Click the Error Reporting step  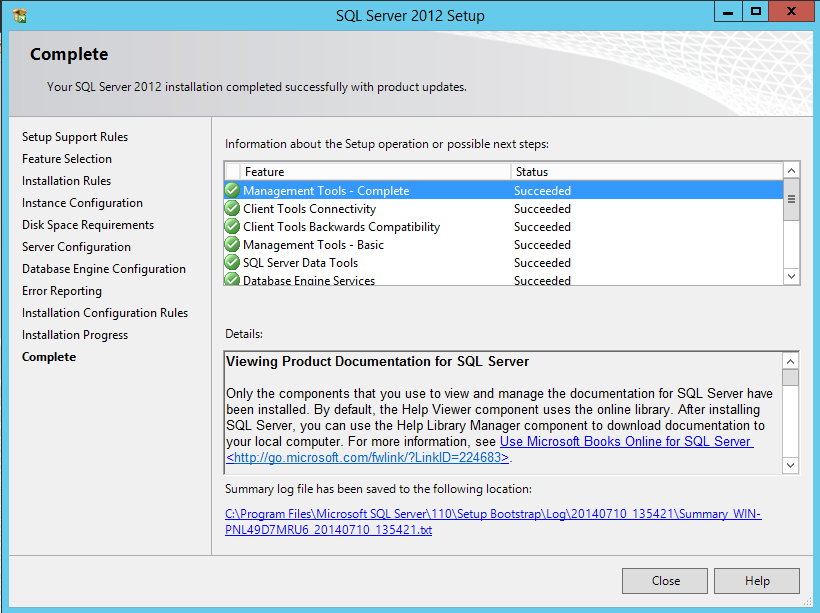(62, 291)
